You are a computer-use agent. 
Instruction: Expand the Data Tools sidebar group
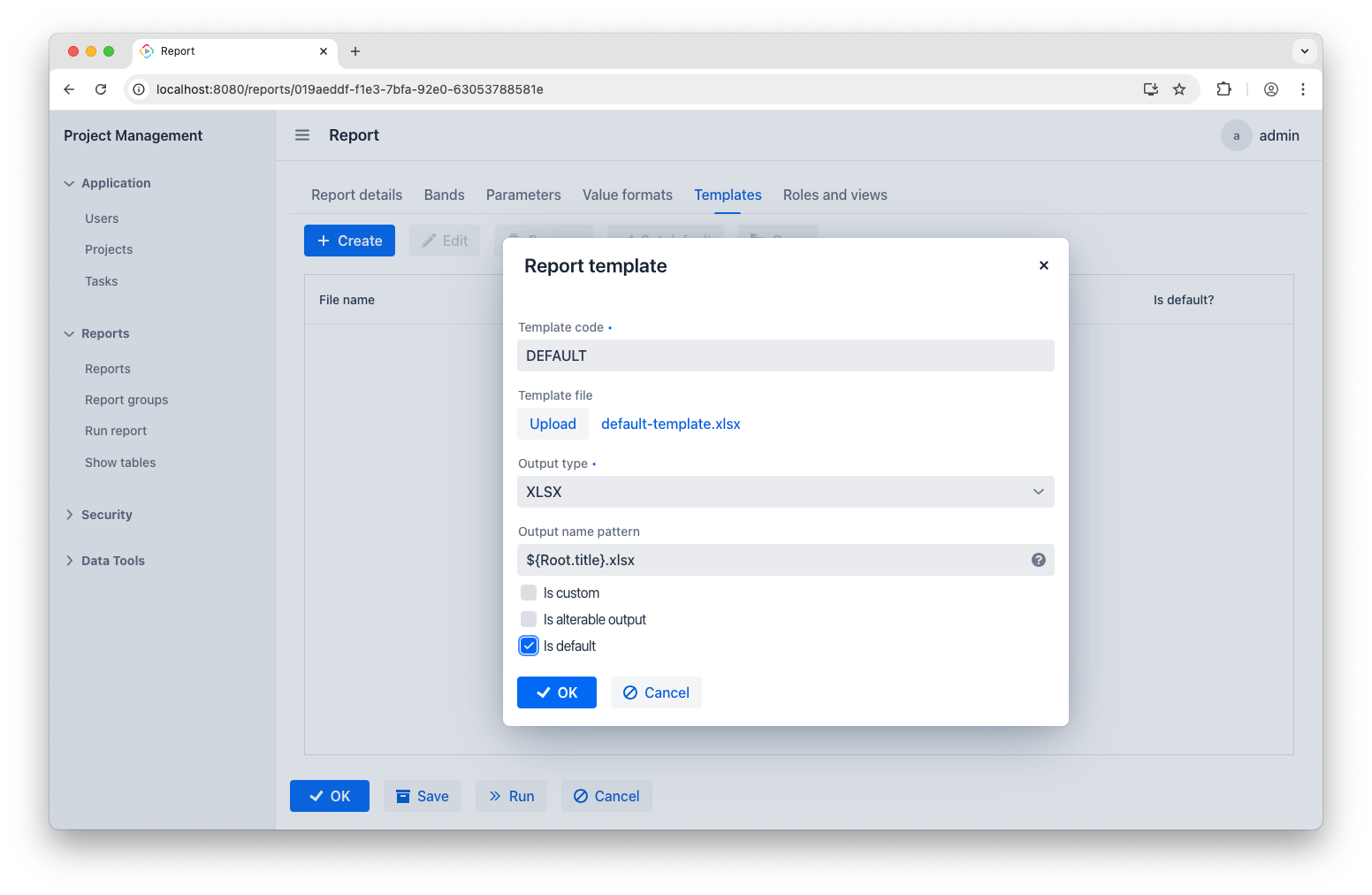(x=112, y=561)
